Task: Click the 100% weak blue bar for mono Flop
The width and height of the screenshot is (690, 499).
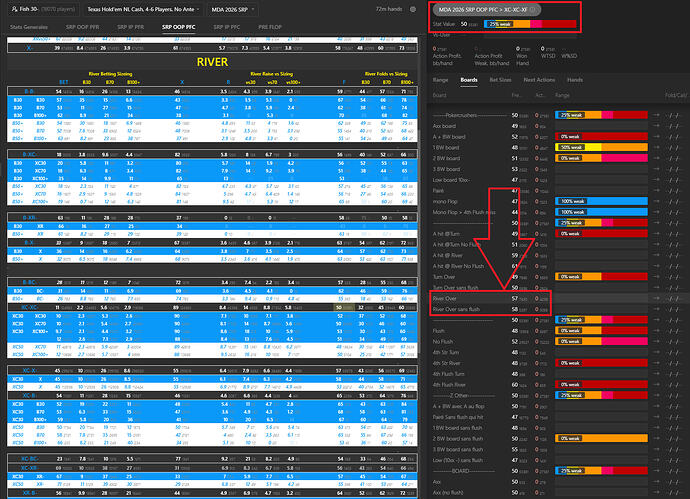Action: [601, 201]
